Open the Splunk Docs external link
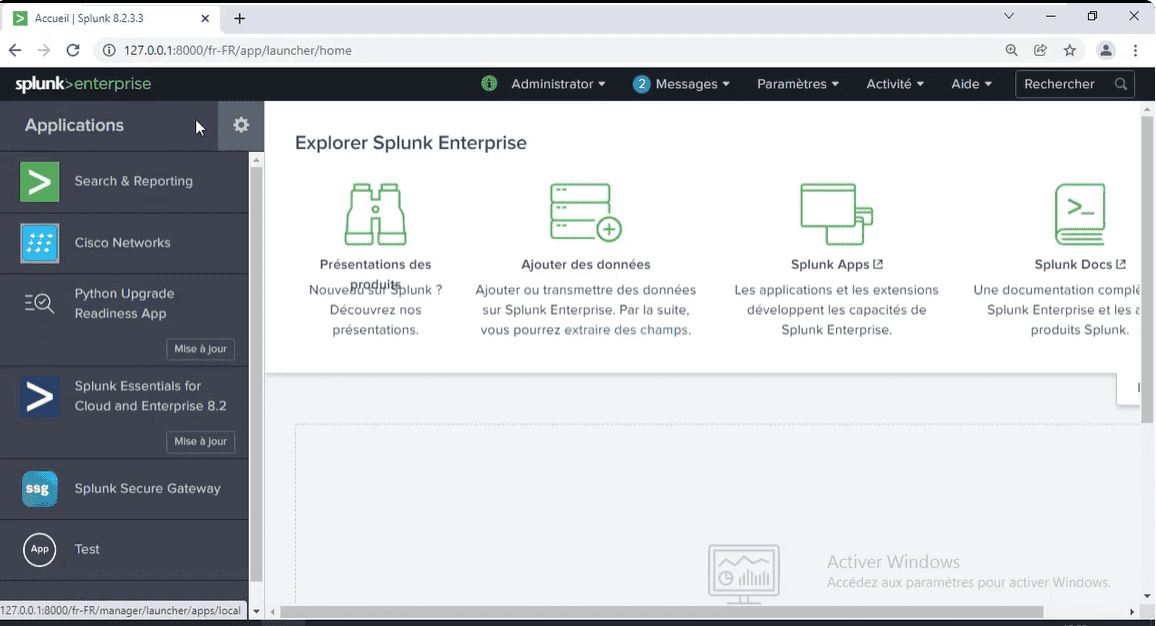Image resolution: width=1156 pixels, height=626 pixels. pyautogui.click(x=1080, y=264)
